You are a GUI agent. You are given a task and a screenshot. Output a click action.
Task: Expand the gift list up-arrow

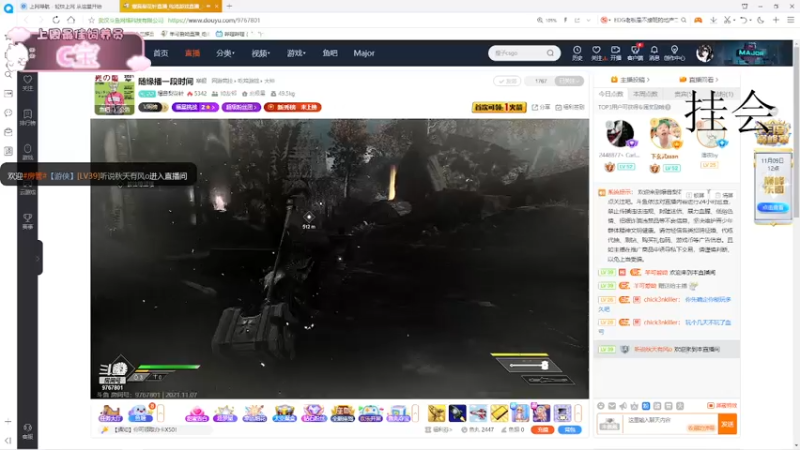pyautogui.click(x=578, y=413)
